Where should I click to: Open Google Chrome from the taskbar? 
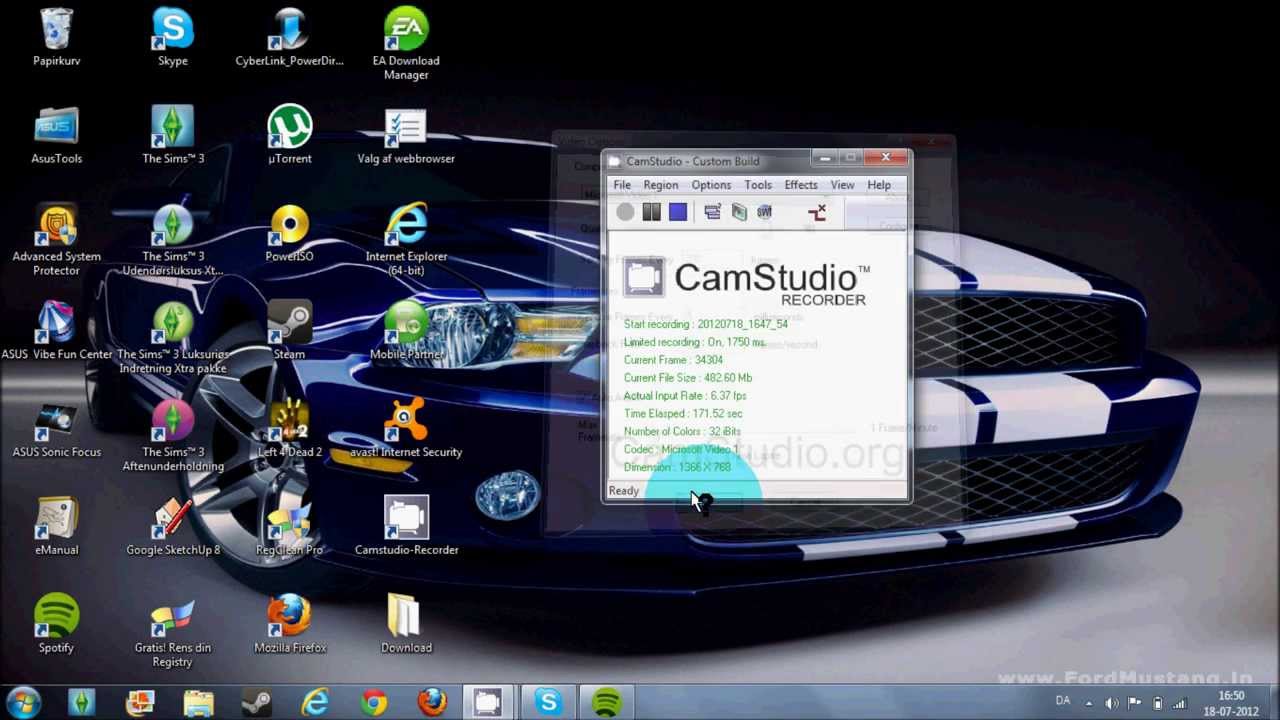[374, 703]
